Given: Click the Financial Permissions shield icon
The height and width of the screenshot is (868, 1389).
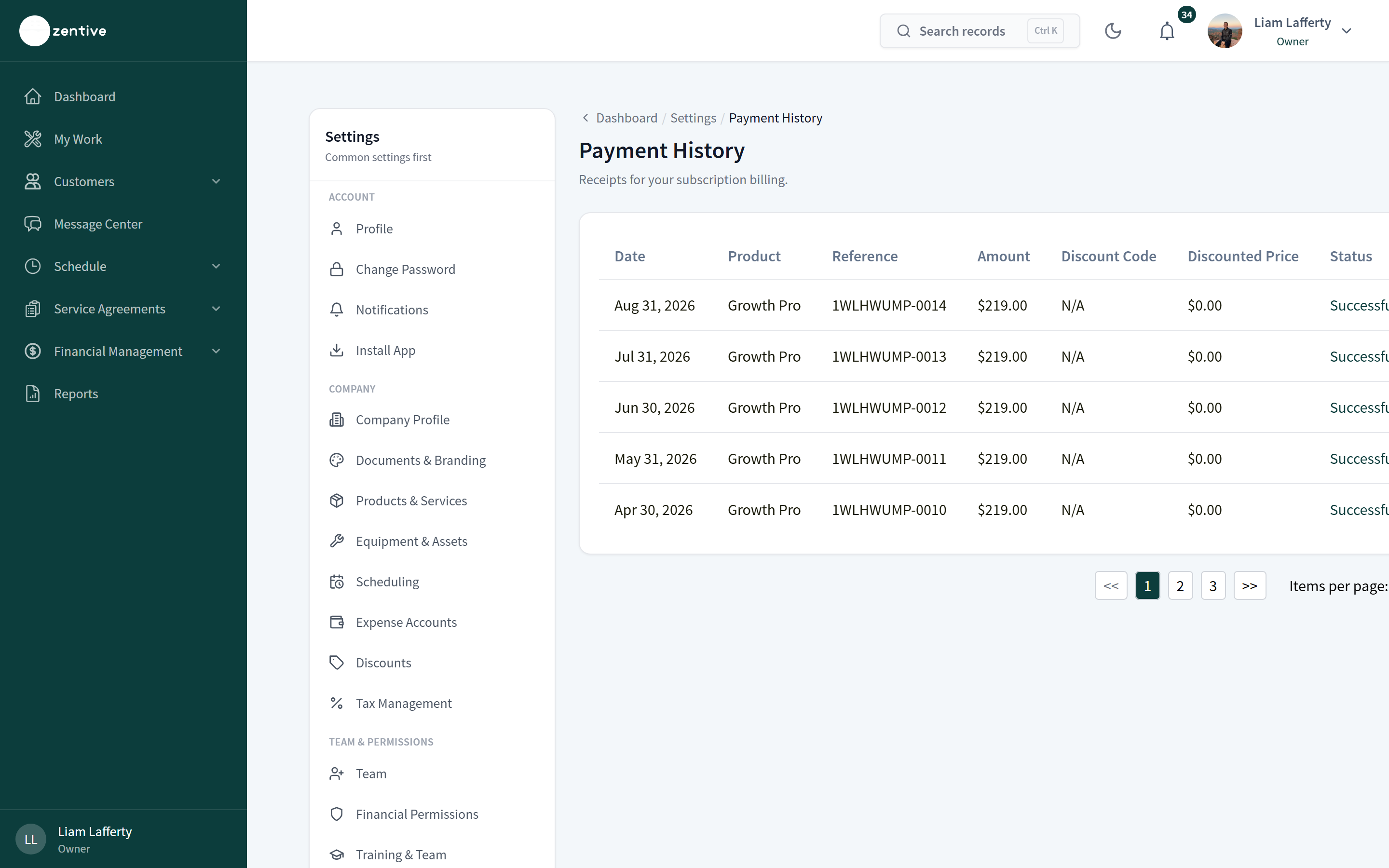Looking at the screenshot, I should (x=337, y=814).
